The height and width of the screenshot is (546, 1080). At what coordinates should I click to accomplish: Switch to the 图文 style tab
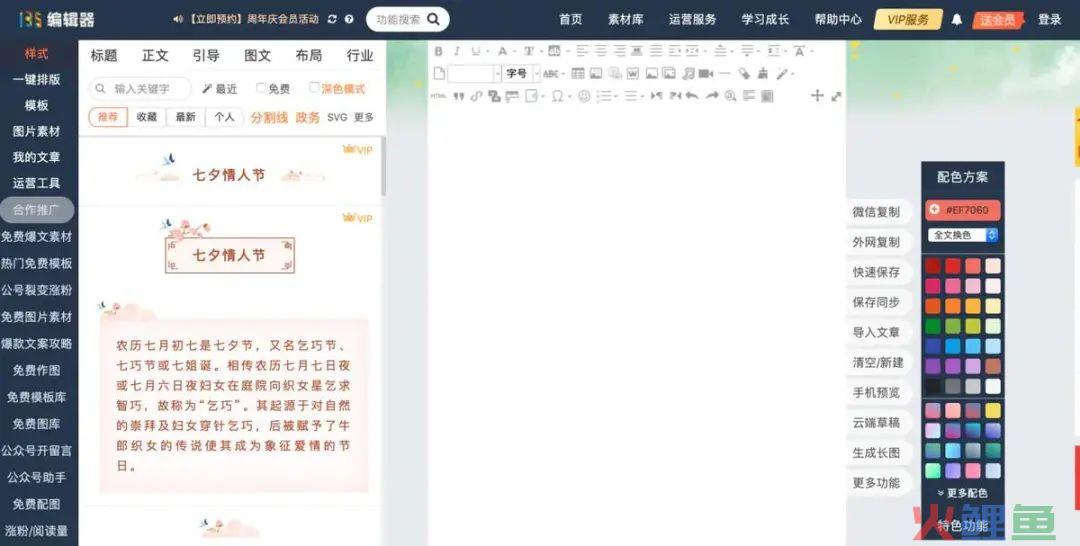coord(257,56)
